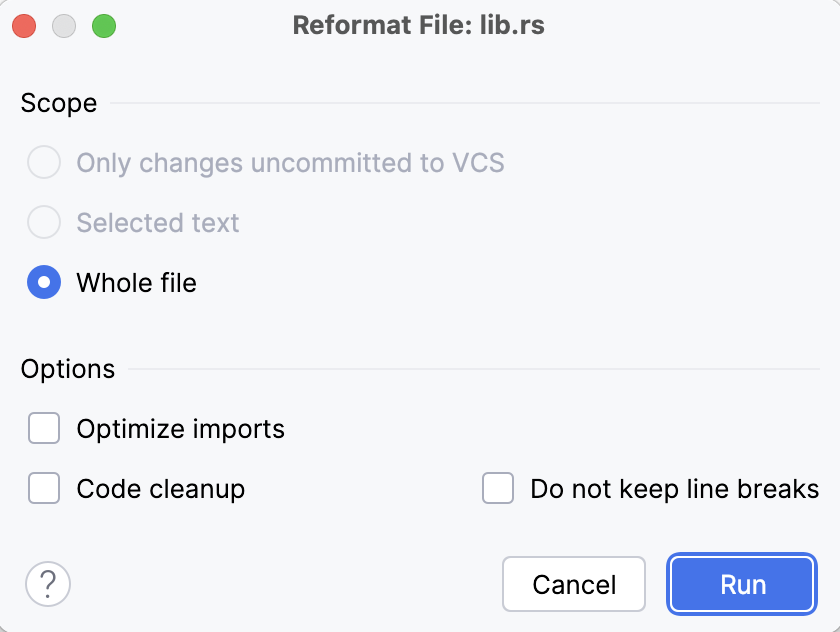The image size is (840, 632).
Task: Maximize the dialog with the green button
Action: (x=104, y=26)
